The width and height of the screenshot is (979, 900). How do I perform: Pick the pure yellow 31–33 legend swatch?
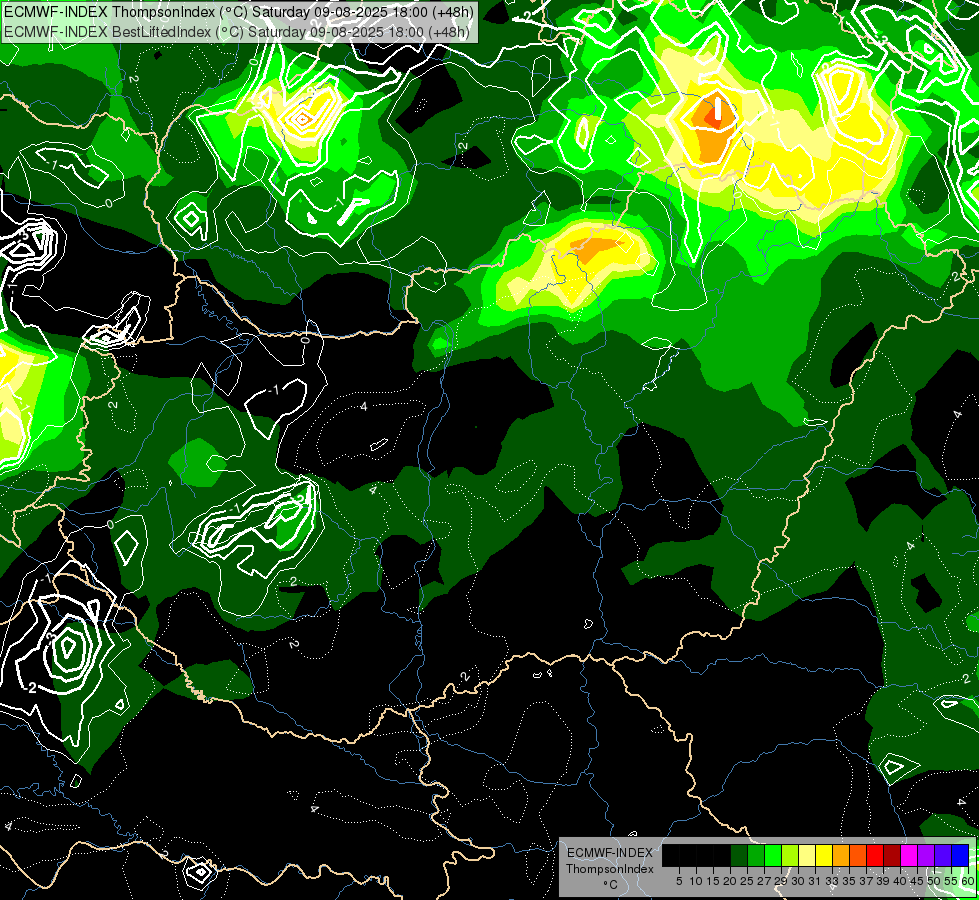pos(824,855)
